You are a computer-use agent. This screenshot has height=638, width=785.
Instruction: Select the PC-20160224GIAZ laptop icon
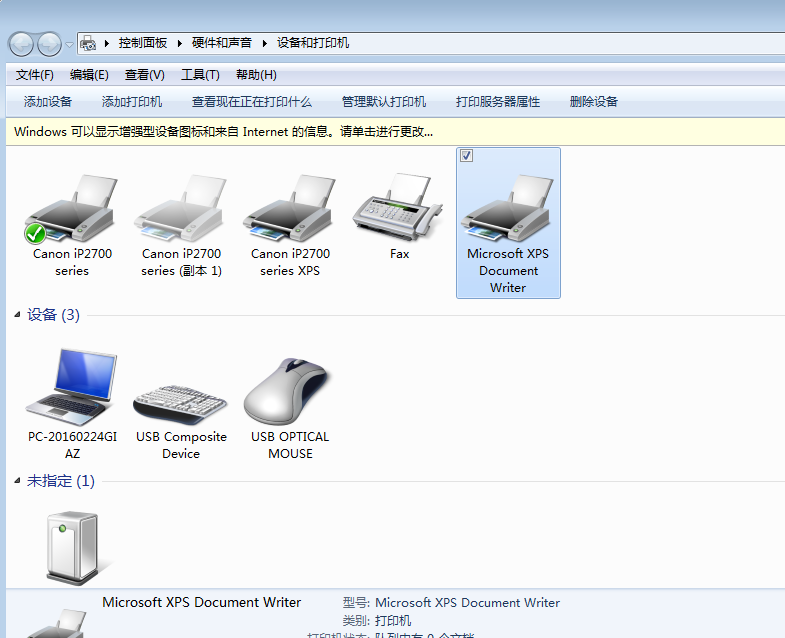(x=72, y=387)
